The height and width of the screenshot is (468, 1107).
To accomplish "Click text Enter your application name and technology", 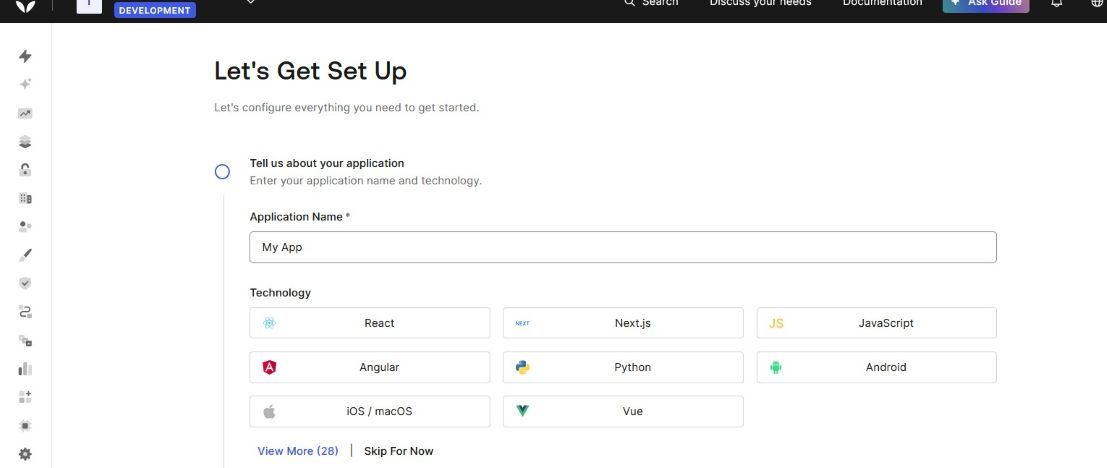I will pyautogui.click(x=366, y=181).
